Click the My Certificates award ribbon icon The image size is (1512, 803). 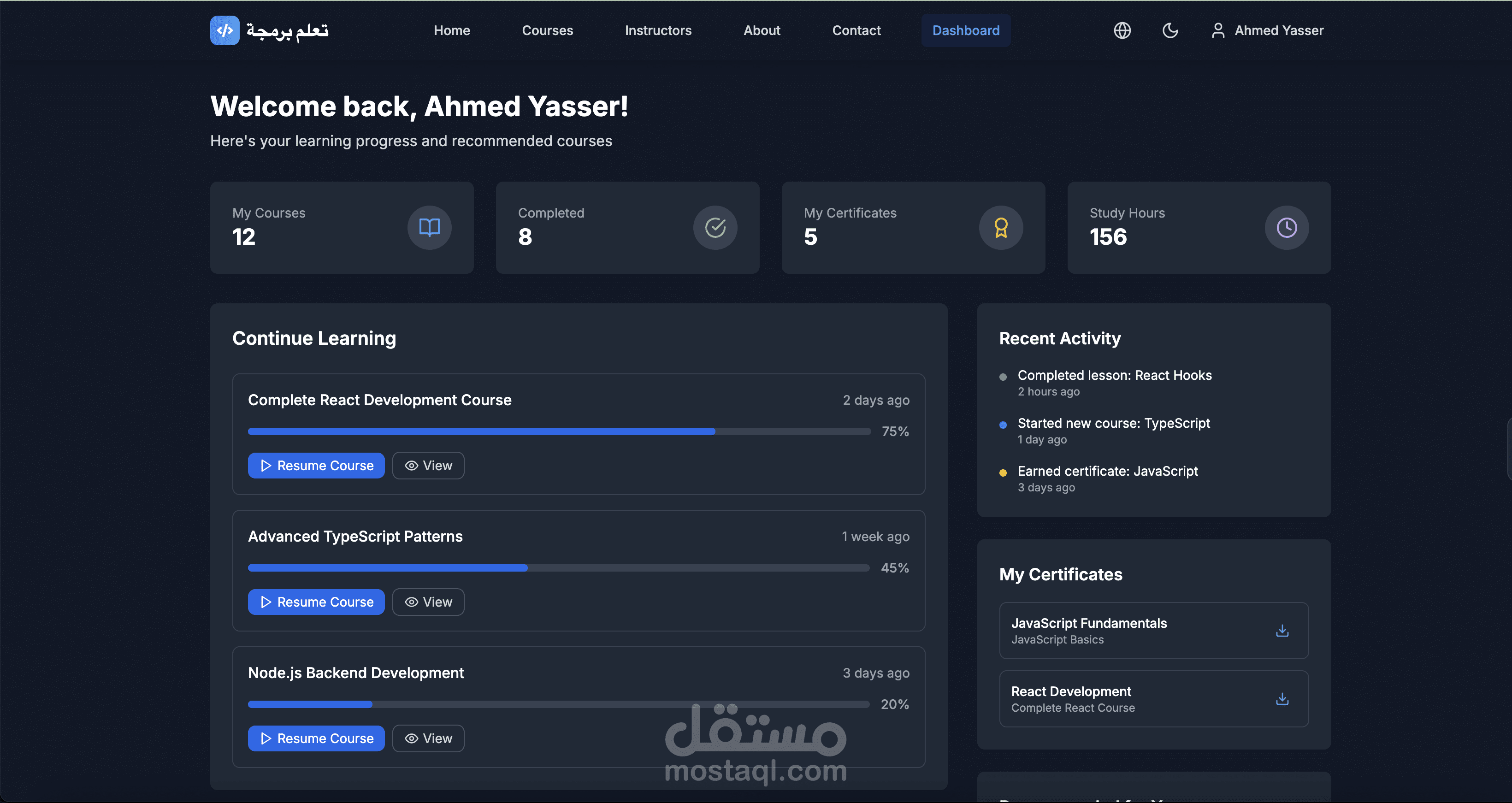point(1001,227)
